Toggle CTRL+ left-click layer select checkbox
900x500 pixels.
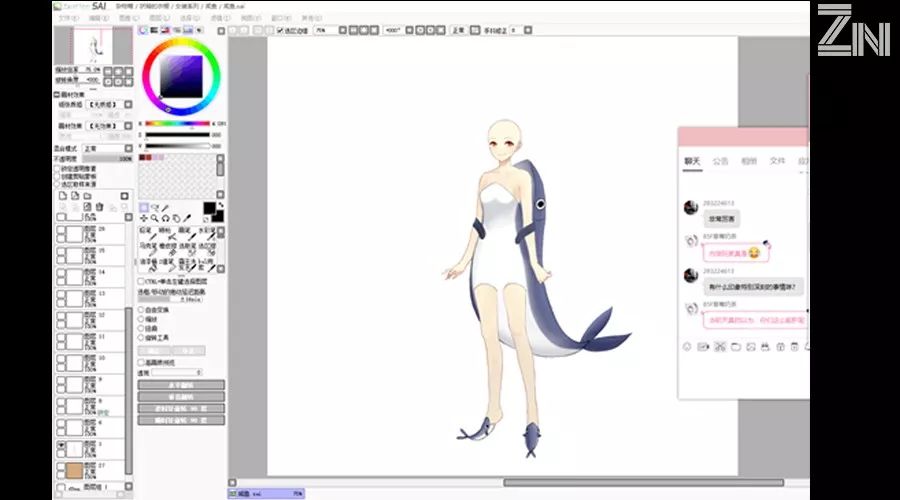click(141, 281)
